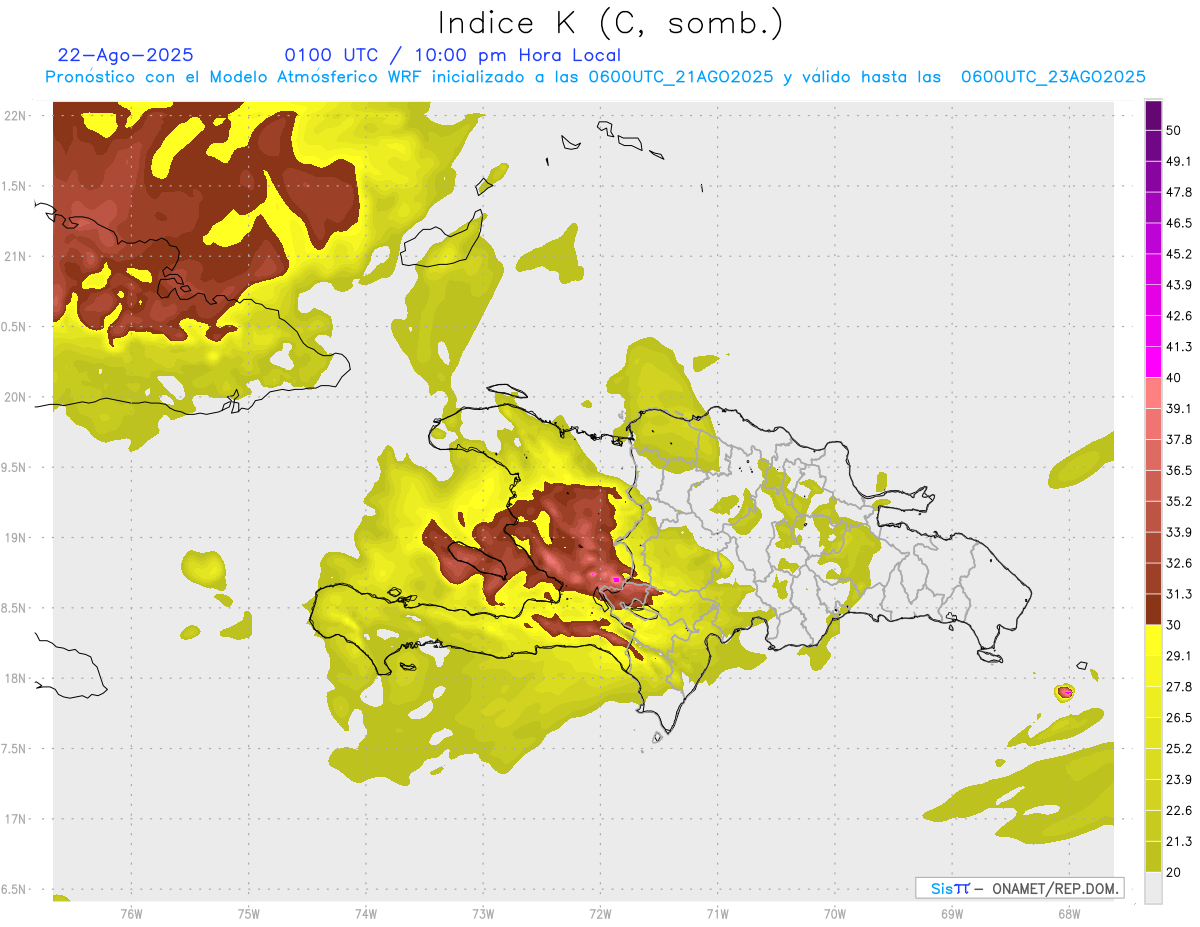Click the colorbar value 31.3
The height and width of the screenshot is (927, 1200).
pyautogui.click(x=1179, y=594)
